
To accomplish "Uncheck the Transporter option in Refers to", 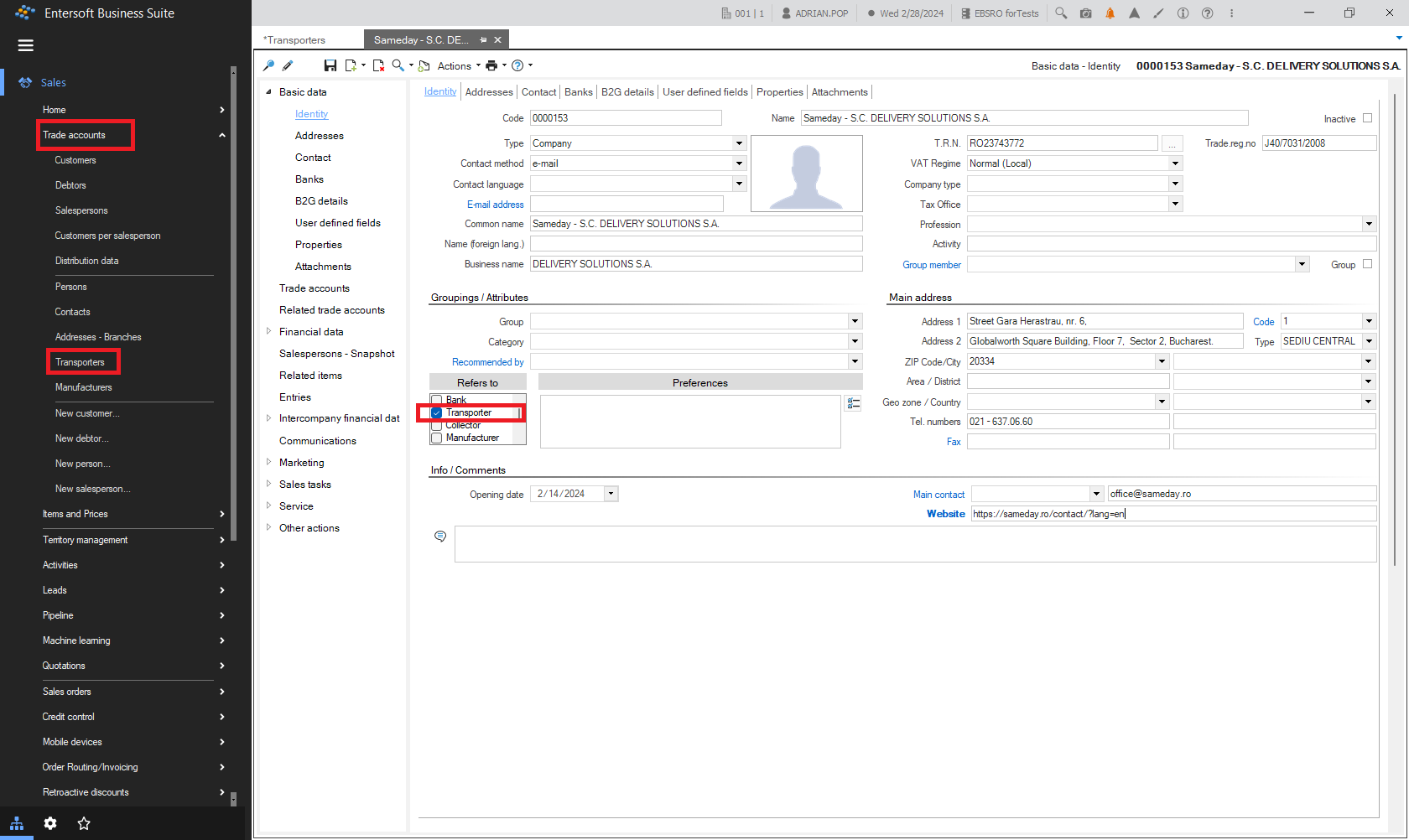I will 437,412.
